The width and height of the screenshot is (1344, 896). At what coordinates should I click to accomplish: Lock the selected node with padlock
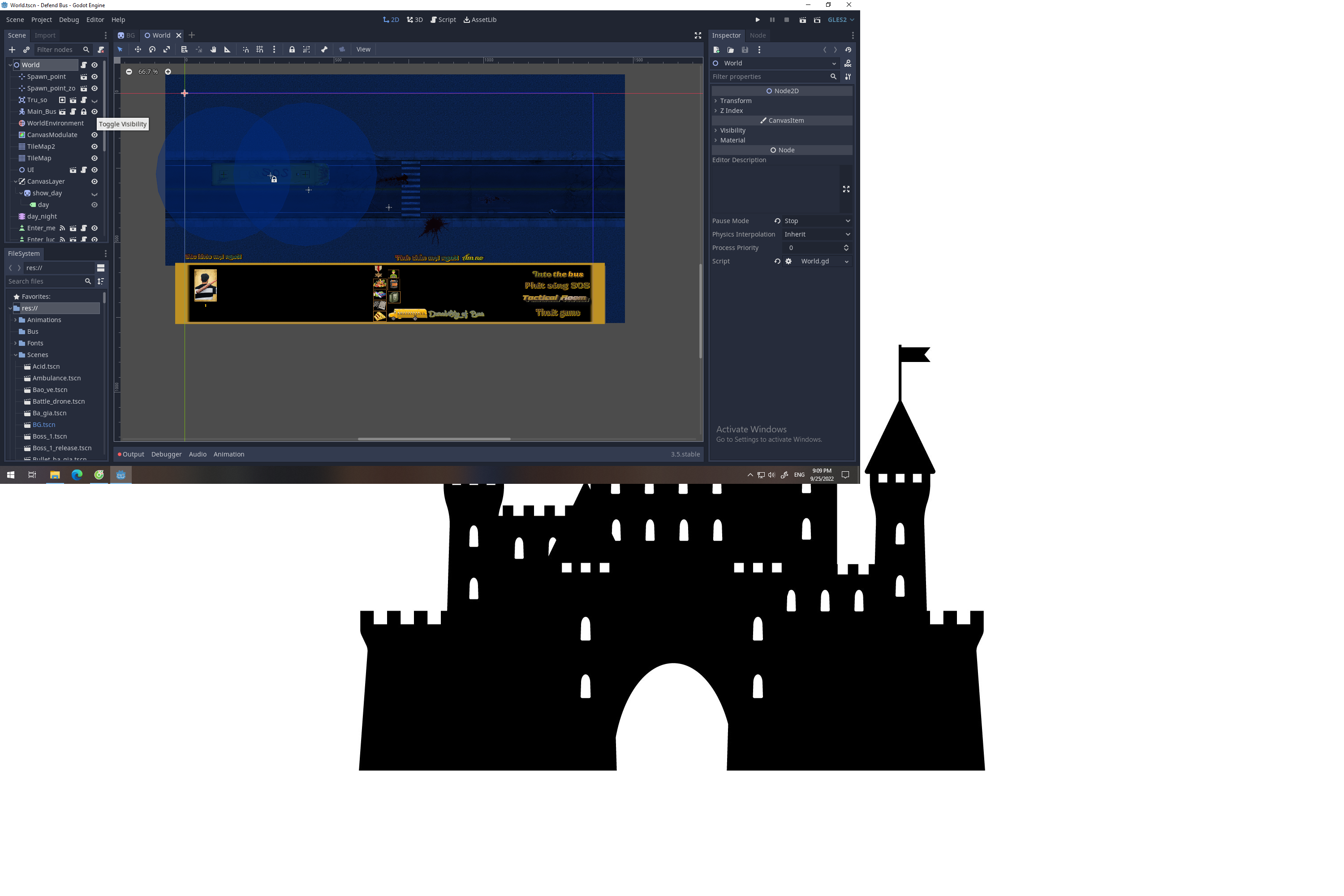292,49
